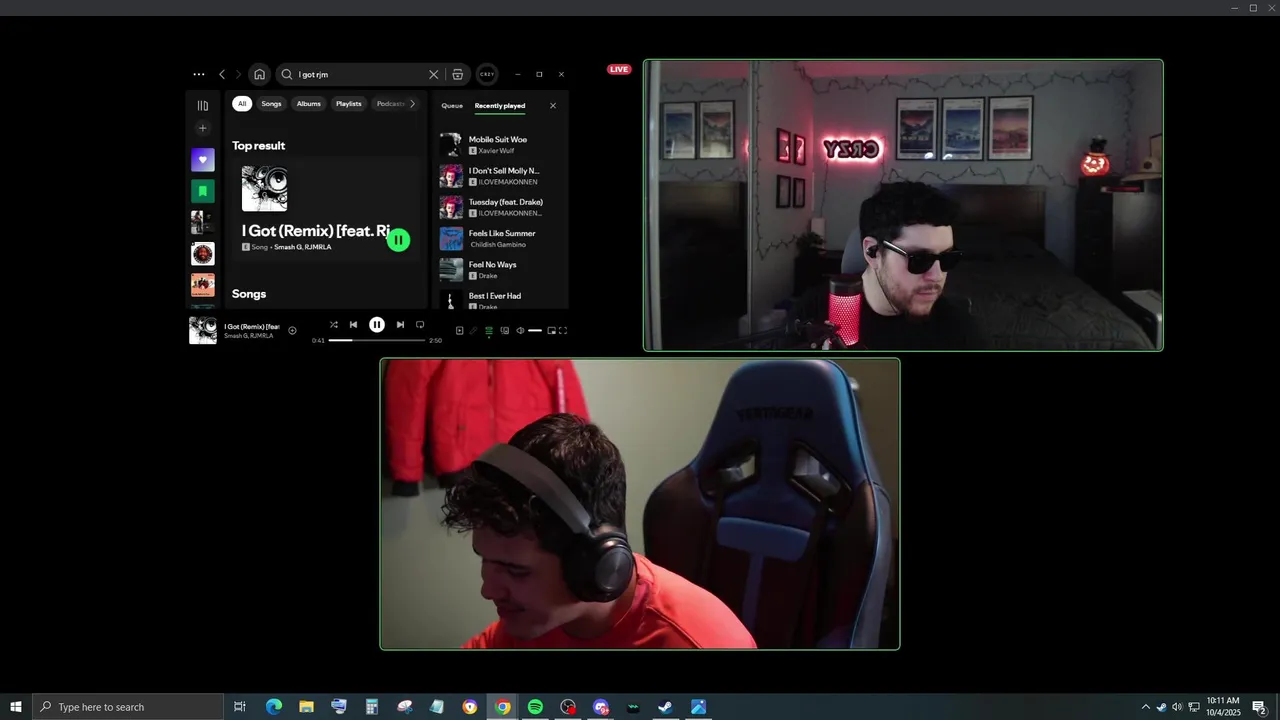Enter Spotify full screen mode
The height and width of the screenshot is (720, 1280).
point(563,331)
